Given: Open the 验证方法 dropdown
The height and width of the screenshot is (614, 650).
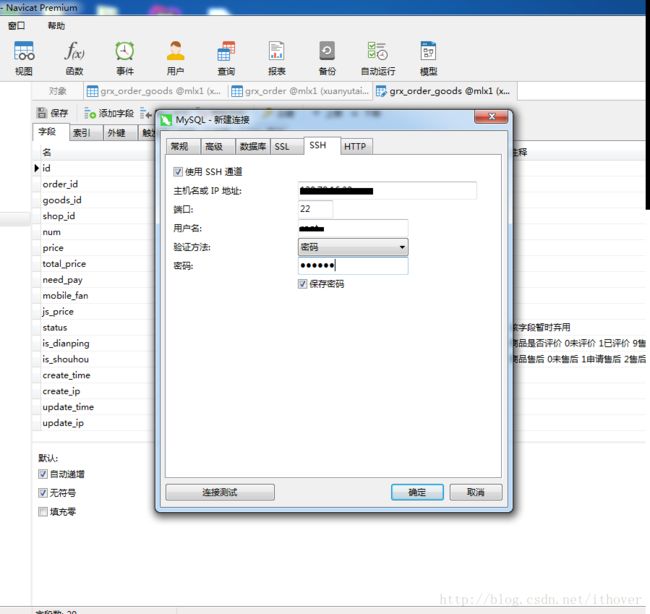Looking at the screenshot, I should (353, 247).
